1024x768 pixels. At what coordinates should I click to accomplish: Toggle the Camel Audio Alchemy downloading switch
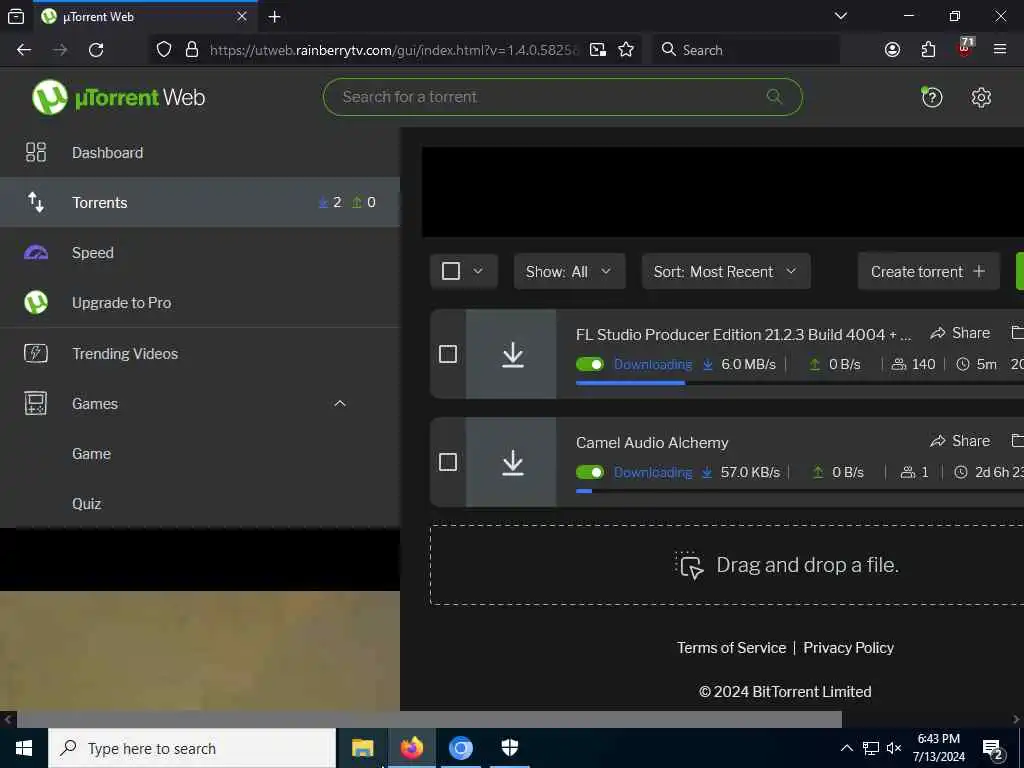point(590,472)
